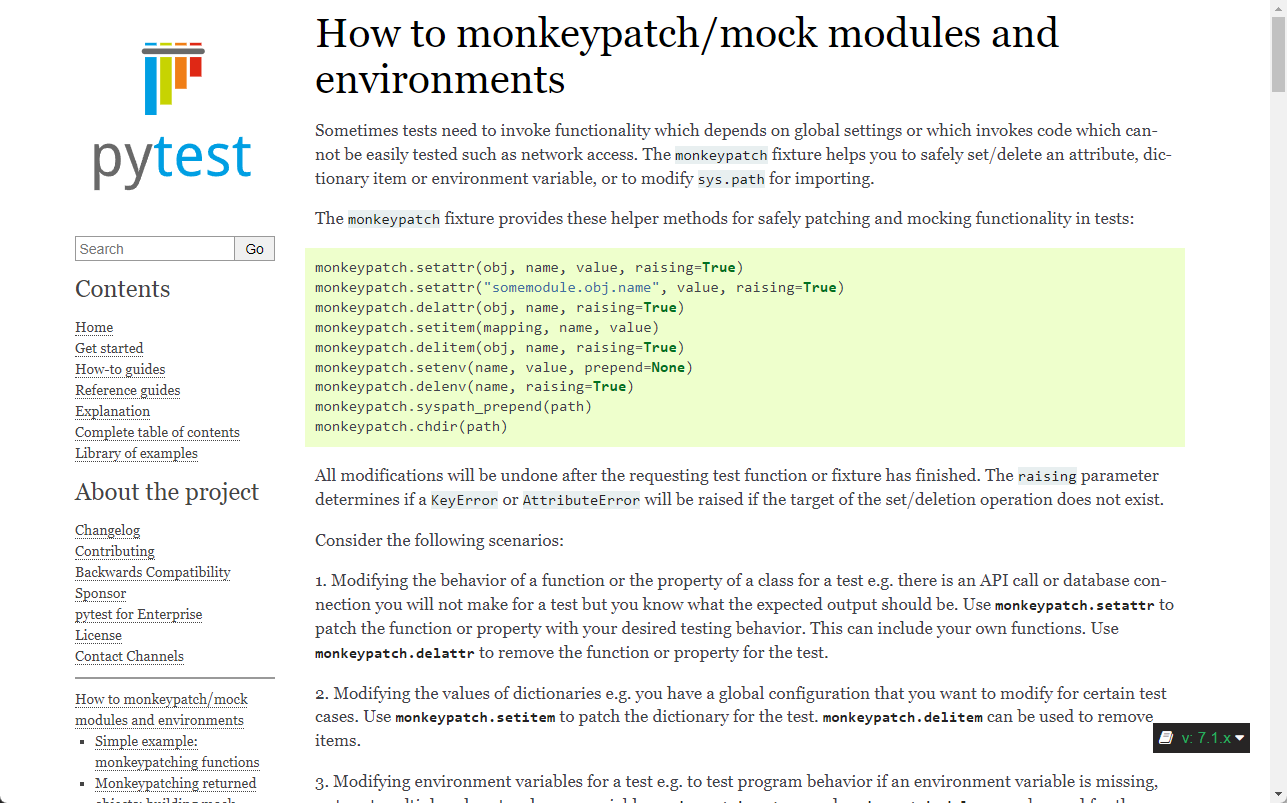Image resolution: width=1287 pixels, height=803 pixels.
Task: Click the book icon in version badge
Action: 1166,738
